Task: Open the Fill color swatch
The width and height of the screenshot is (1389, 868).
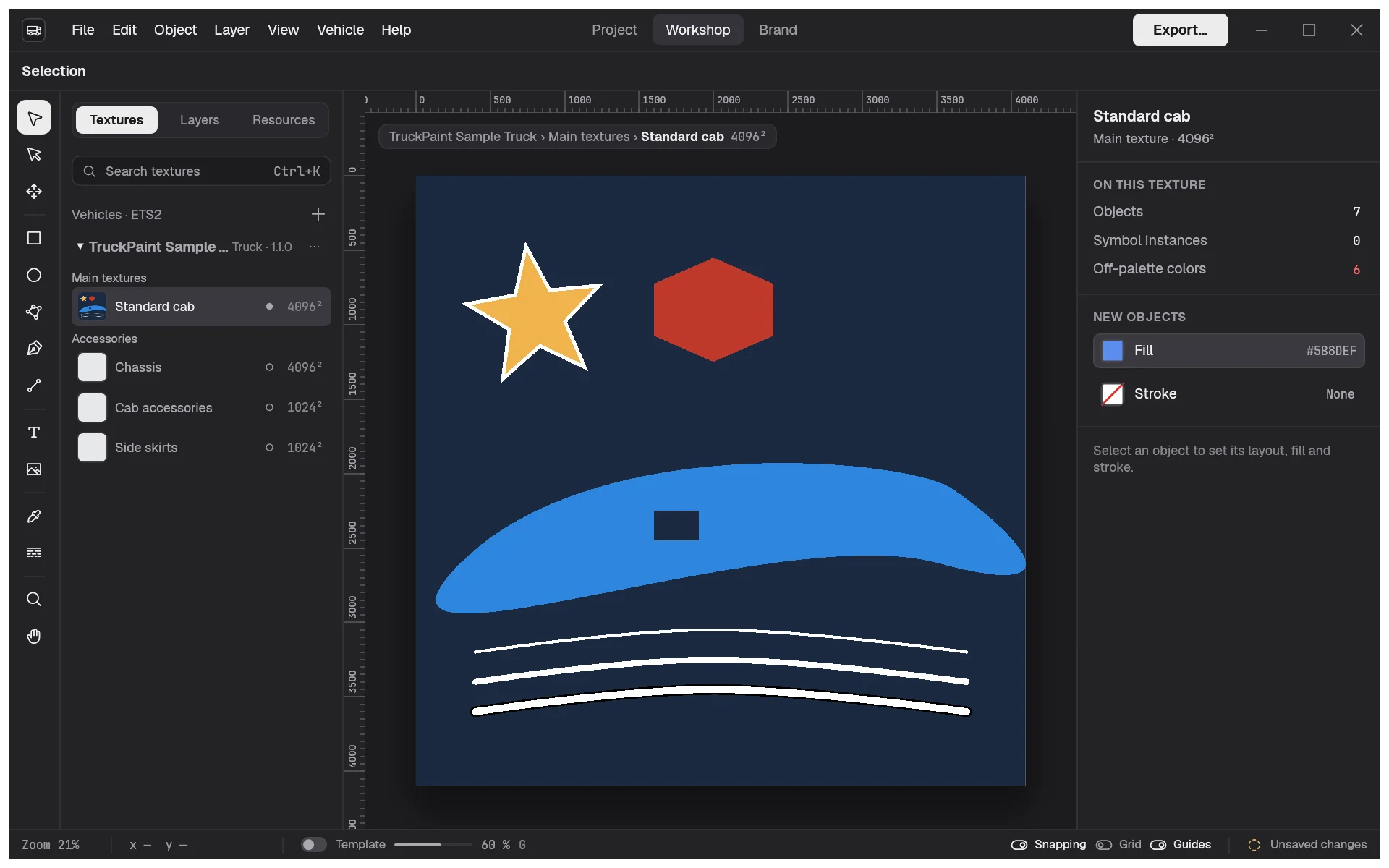Action: 1112,351
